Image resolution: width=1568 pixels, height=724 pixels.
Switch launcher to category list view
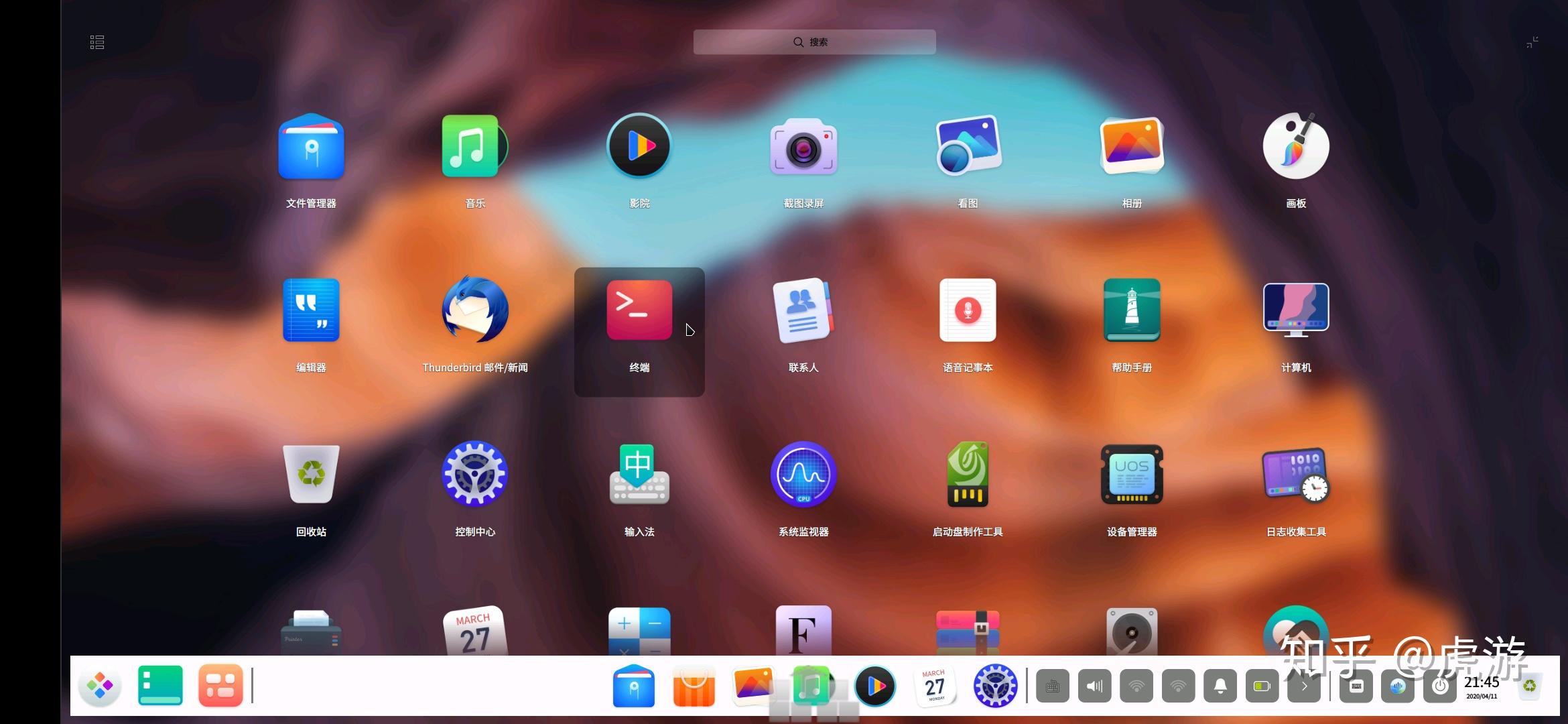[97, 43]
